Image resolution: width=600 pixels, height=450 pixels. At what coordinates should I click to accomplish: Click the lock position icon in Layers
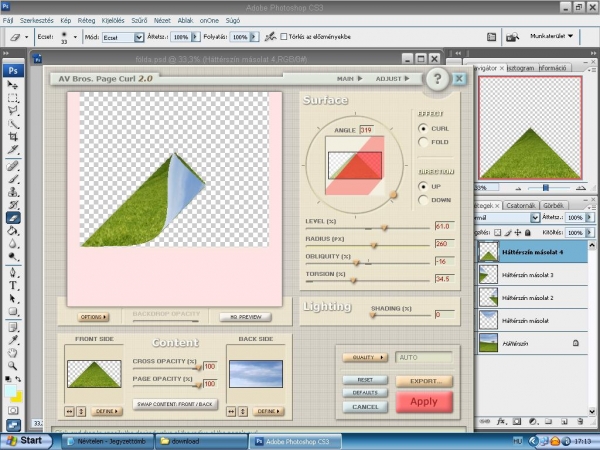pyautogui.click(x=517, y=232)
